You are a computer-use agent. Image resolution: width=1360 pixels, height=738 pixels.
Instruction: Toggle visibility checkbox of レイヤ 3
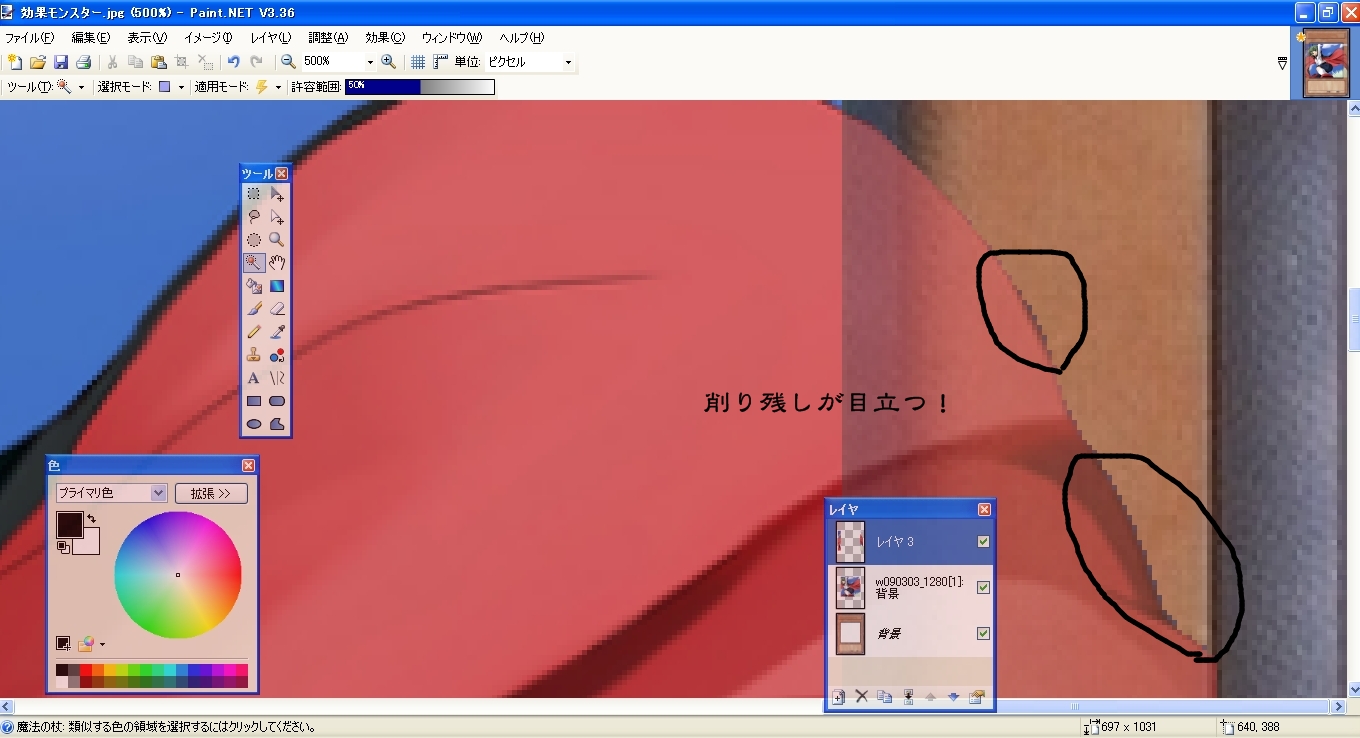coord(983,542)
